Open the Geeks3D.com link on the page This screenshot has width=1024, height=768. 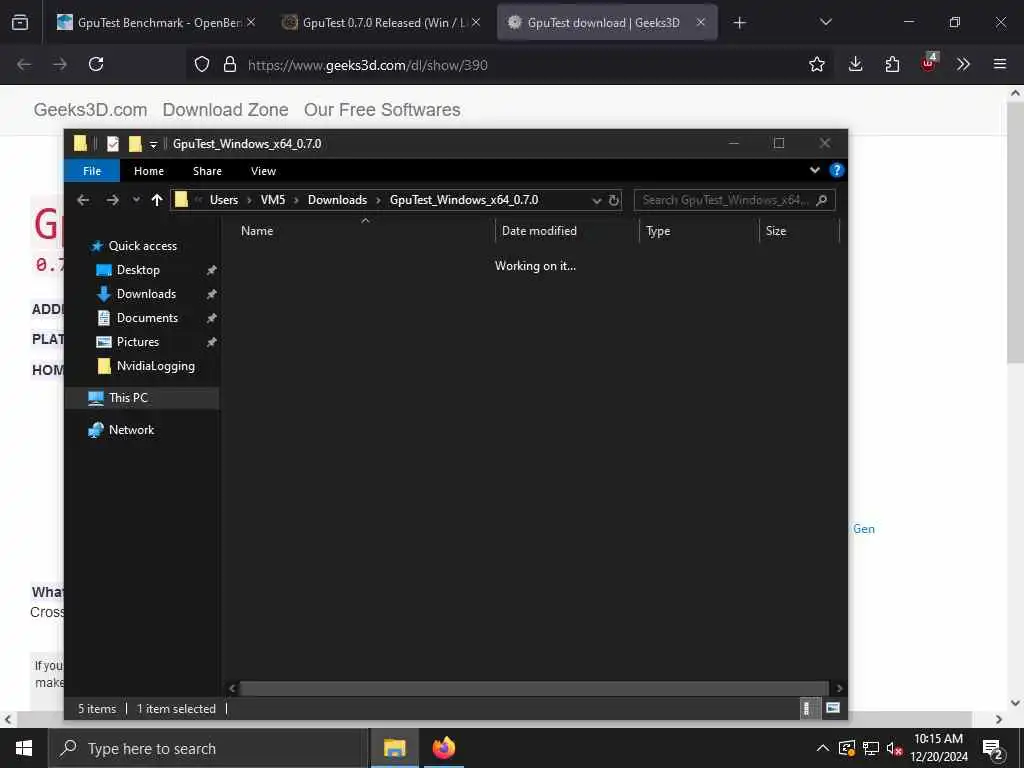[x=90, y=110]
